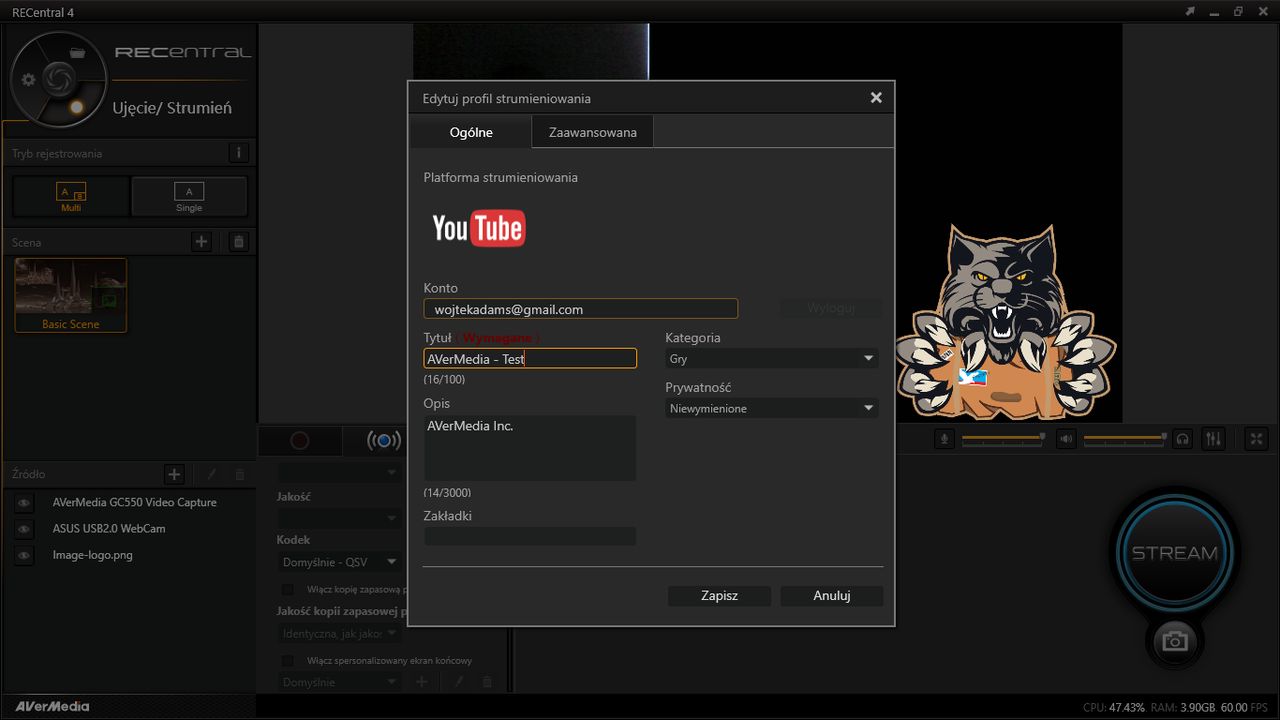Show recording mode info icon
Image resolution: width=1280 pixels, height=720 pixels.
coord(238,153)
